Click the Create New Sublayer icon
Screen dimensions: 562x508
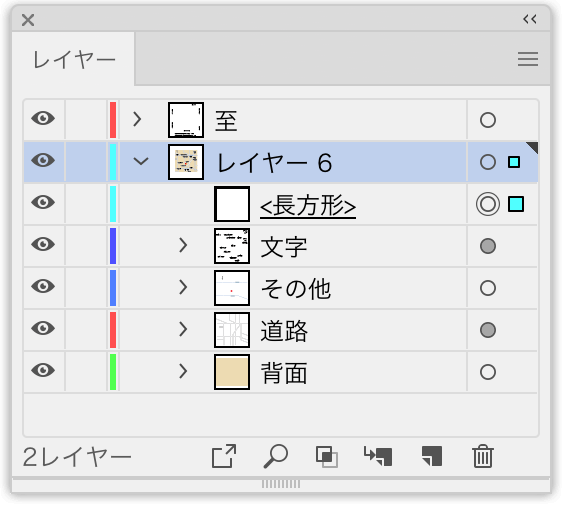coord(378,456)
